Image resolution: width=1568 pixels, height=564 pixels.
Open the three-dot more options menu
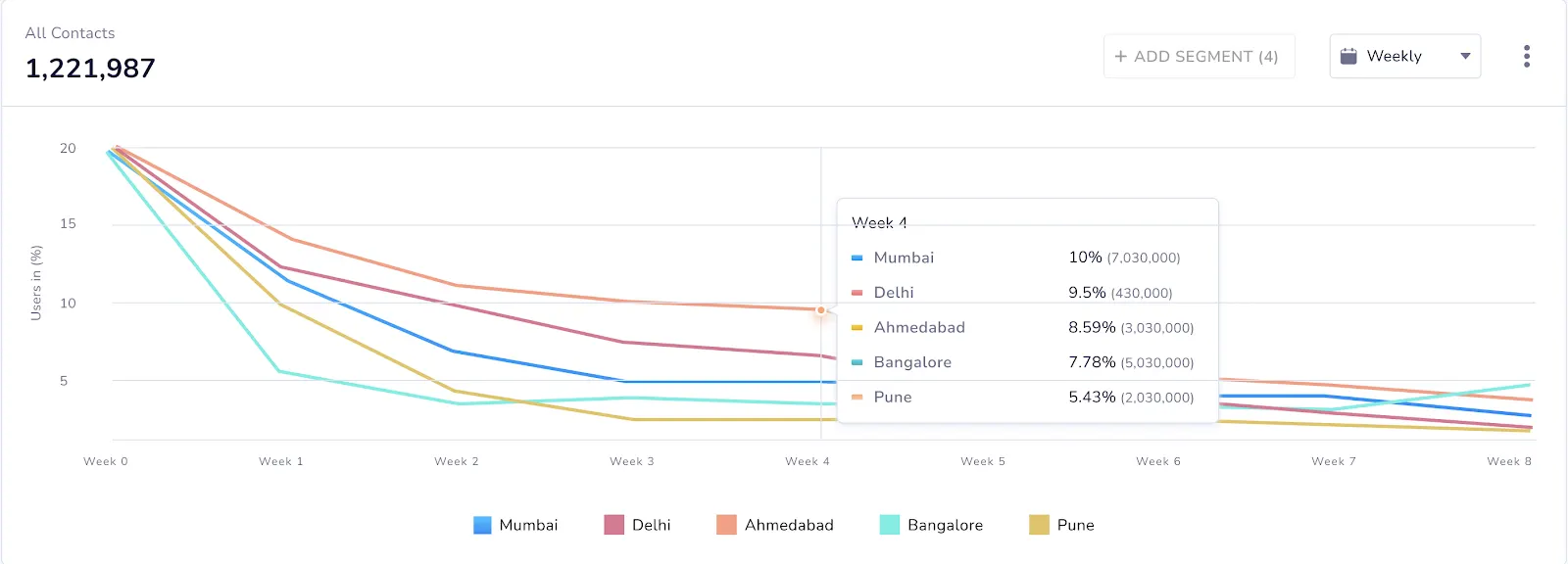(x=1527, y=57)
